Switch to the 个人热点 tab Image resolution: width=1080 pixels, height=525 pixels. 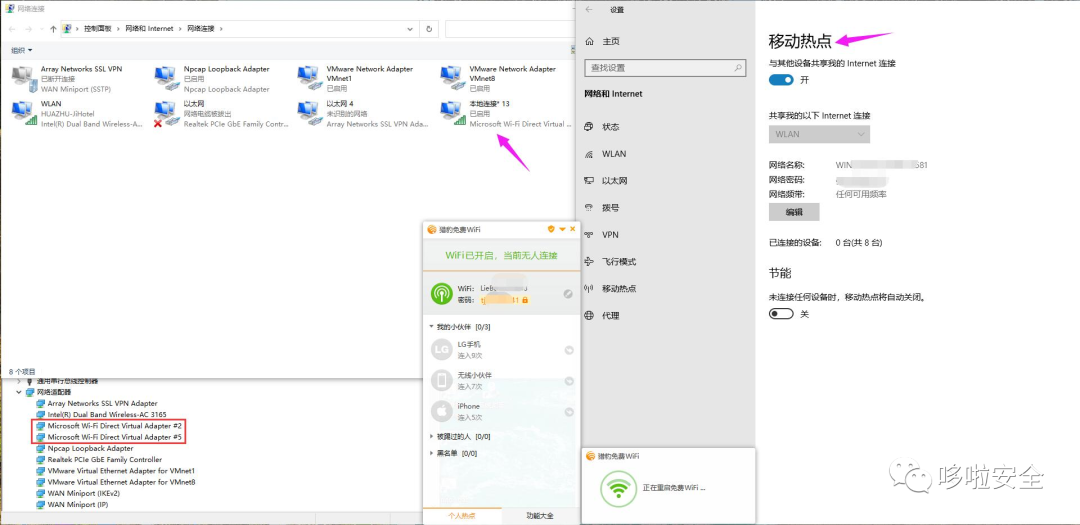462,516
